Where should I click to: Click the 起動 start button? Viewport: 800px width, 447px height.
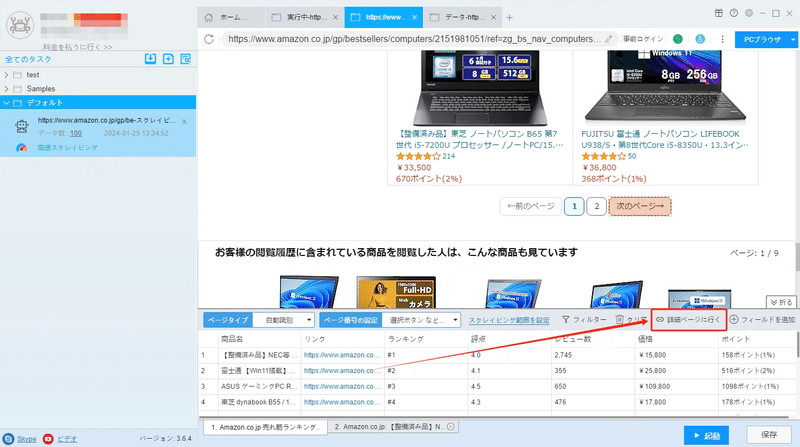point(706,435)
